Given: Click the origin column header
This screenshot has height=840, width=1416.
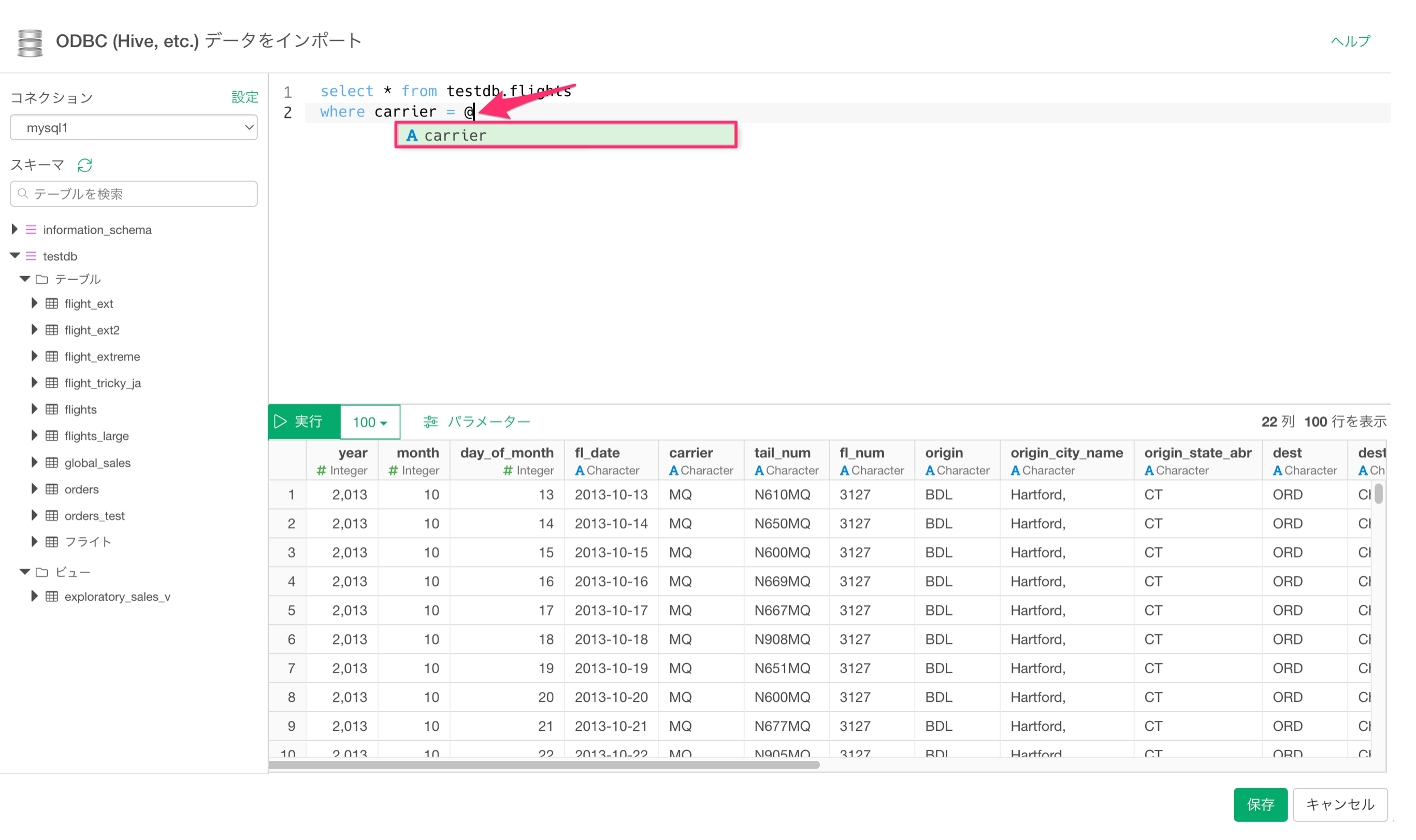Looking at the screenshot, I should tap(958, 461).
